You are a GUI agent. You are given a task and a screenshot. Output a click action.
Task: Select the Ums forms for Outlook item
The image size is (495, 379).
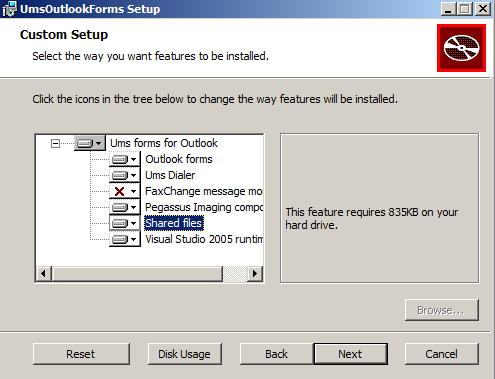click(x=164, y=143)
